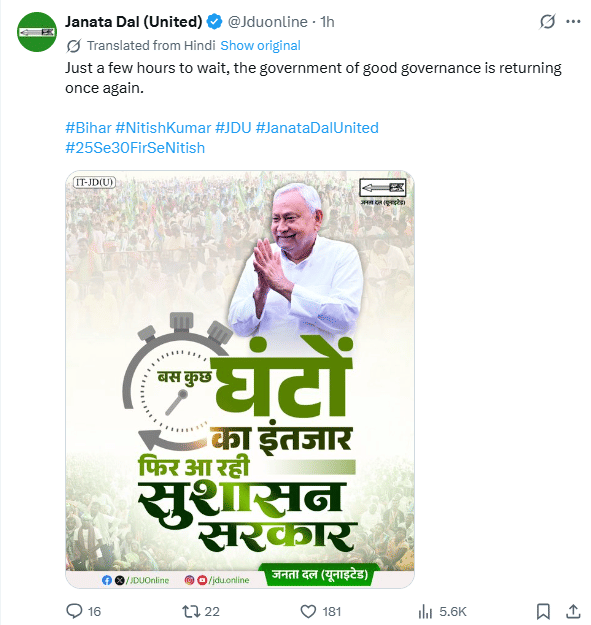Click Show original translation link
This screenshot has height=625, width=591.
260,45
